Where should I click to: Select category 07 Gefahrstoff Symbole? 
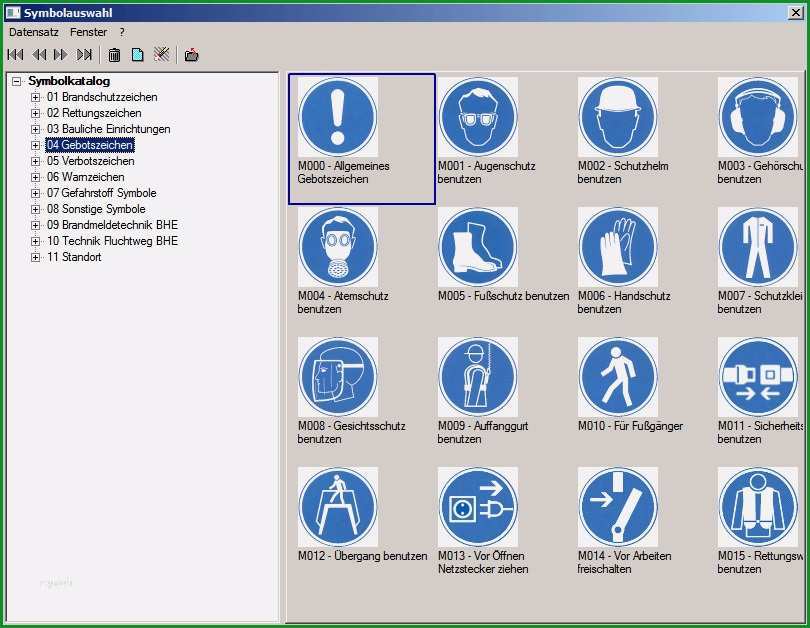pyautogui.click(x=102, y=193)
